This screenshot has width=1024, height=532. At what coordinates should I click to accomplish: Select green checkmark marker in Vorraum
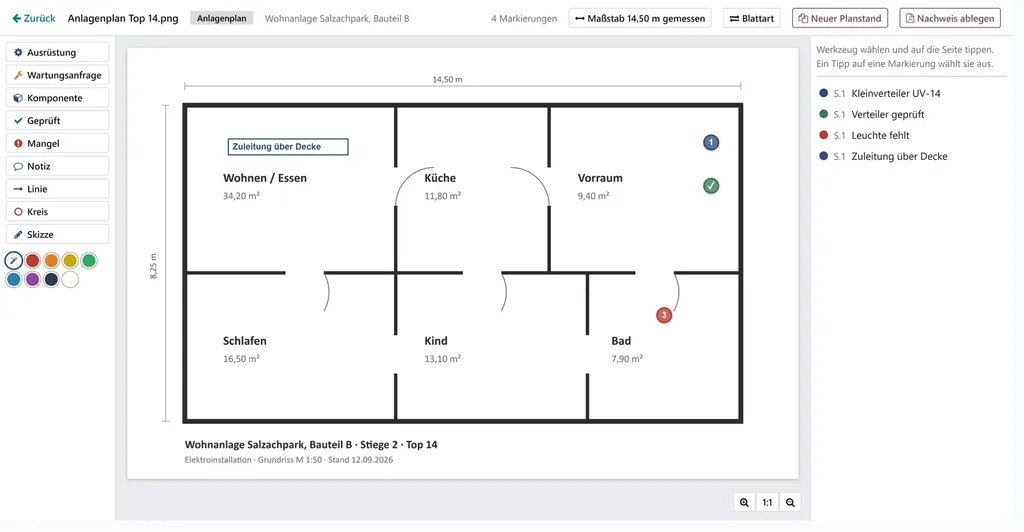(x=711, y=186)
